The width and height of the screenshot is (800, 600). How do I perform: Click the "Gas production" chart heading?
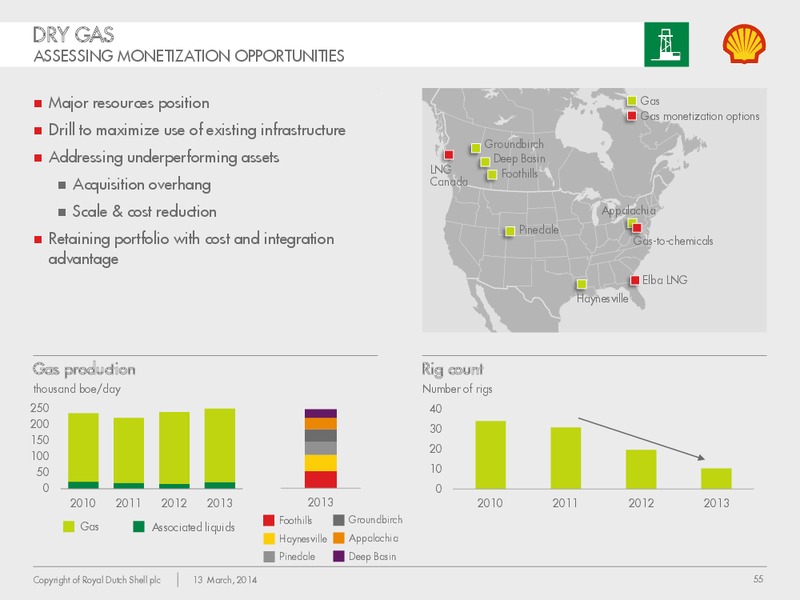tap(84, 369)
